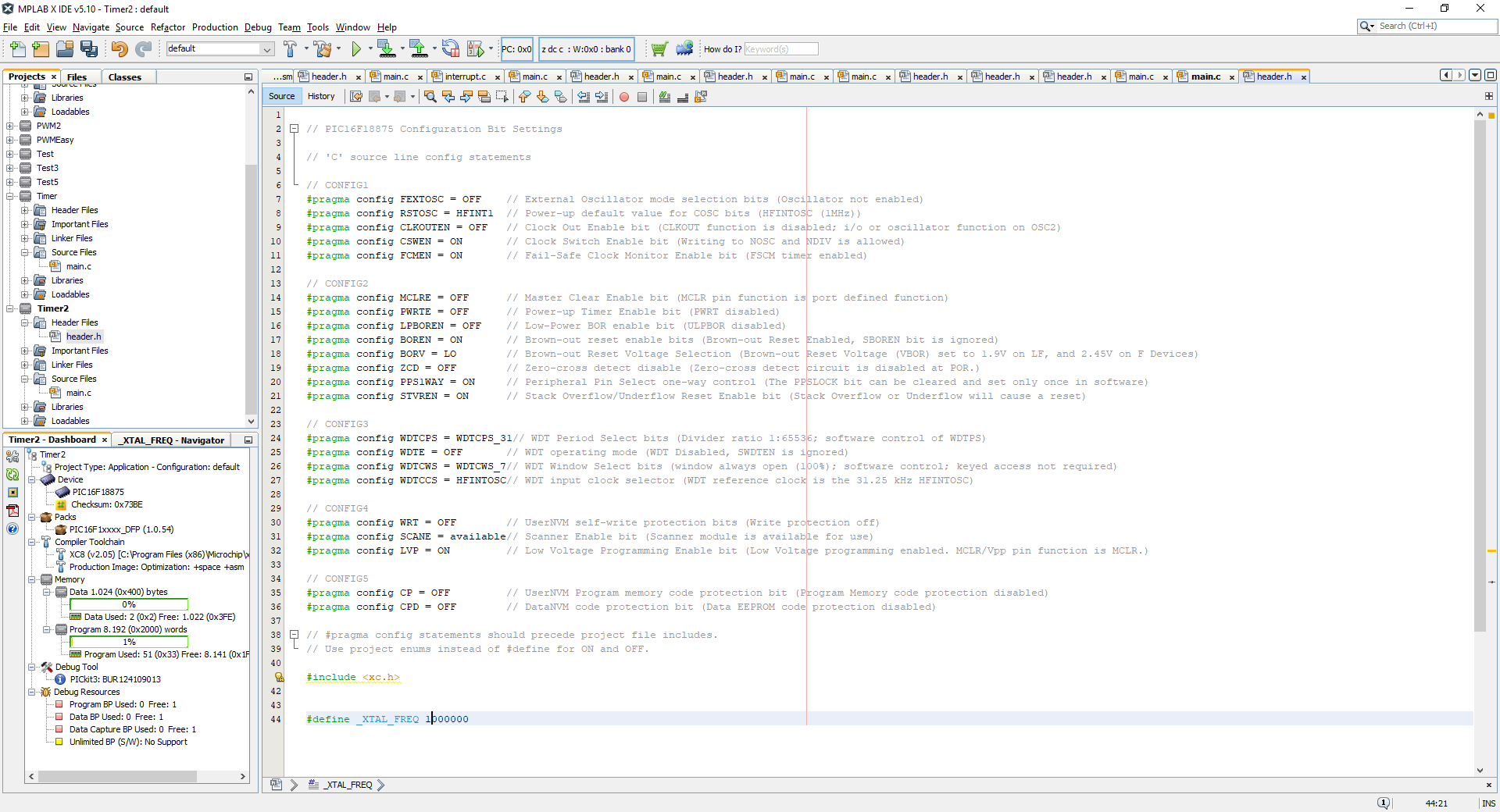Click the Source view button
The width and height of the screenshot is (1500, 812).
(281, 97)
